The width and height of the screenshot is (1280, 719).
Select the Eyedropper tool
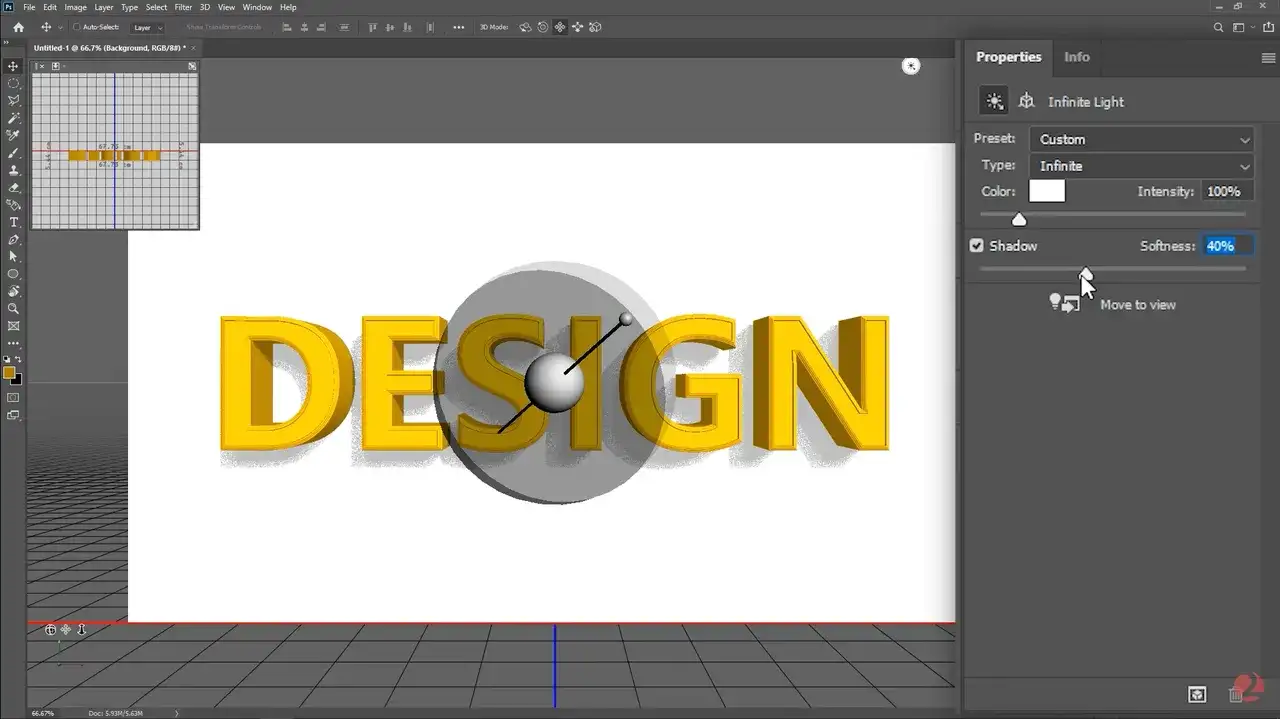(x=14, y=135)
